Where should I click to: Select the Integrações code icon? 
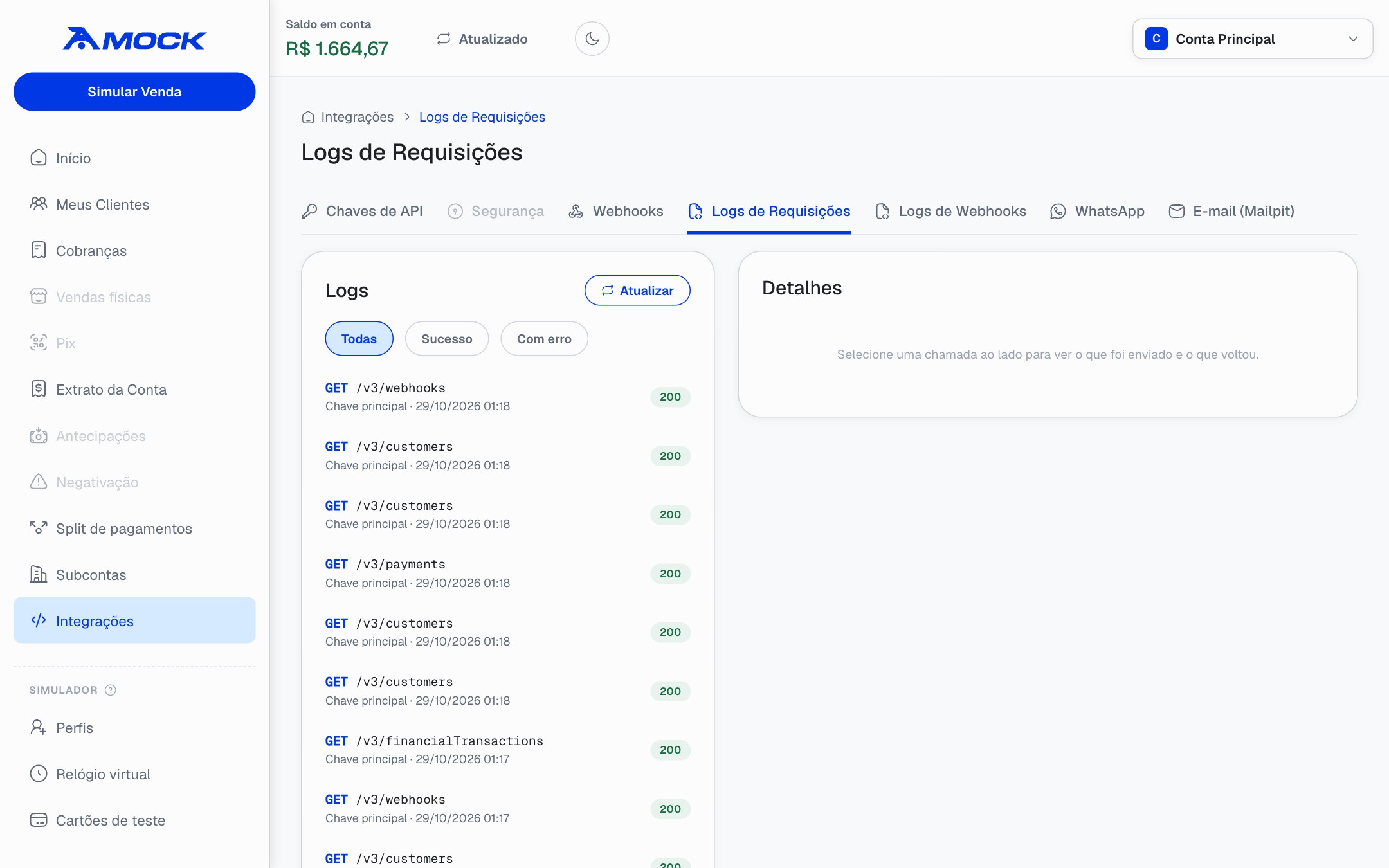click(x=39, y=620)
